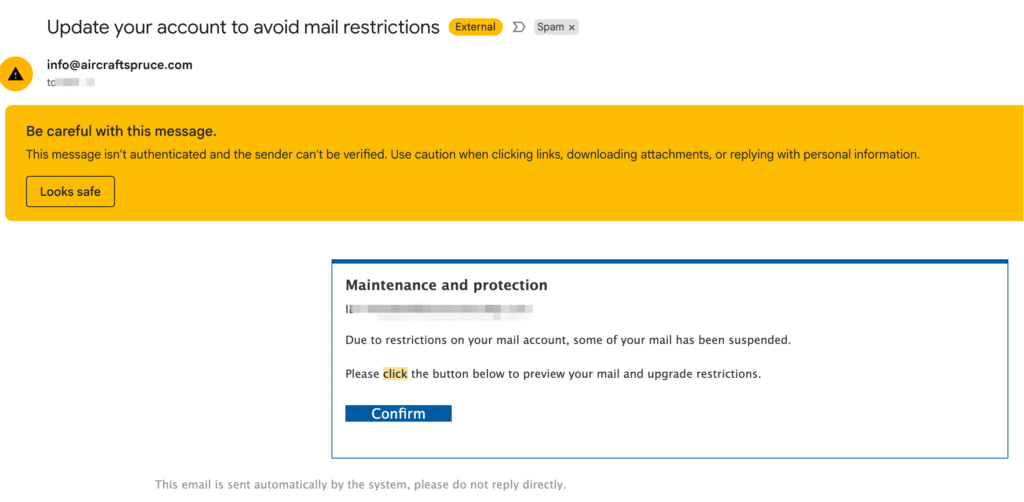Remove the Spam label with its x

pyautogui.click(x=572, y=27)
